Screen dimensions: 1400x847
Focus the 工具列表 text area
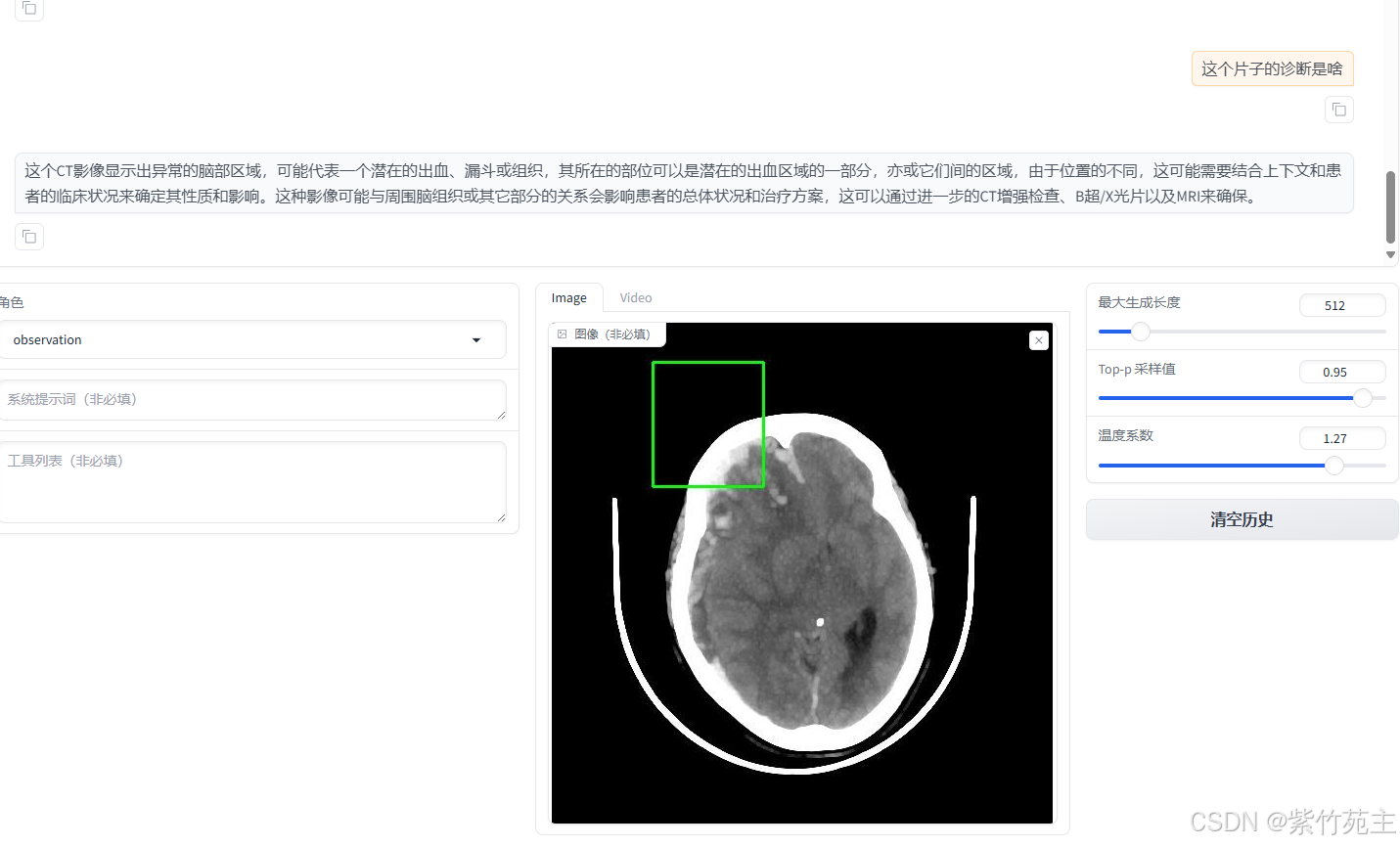click(x=252, y=482)
